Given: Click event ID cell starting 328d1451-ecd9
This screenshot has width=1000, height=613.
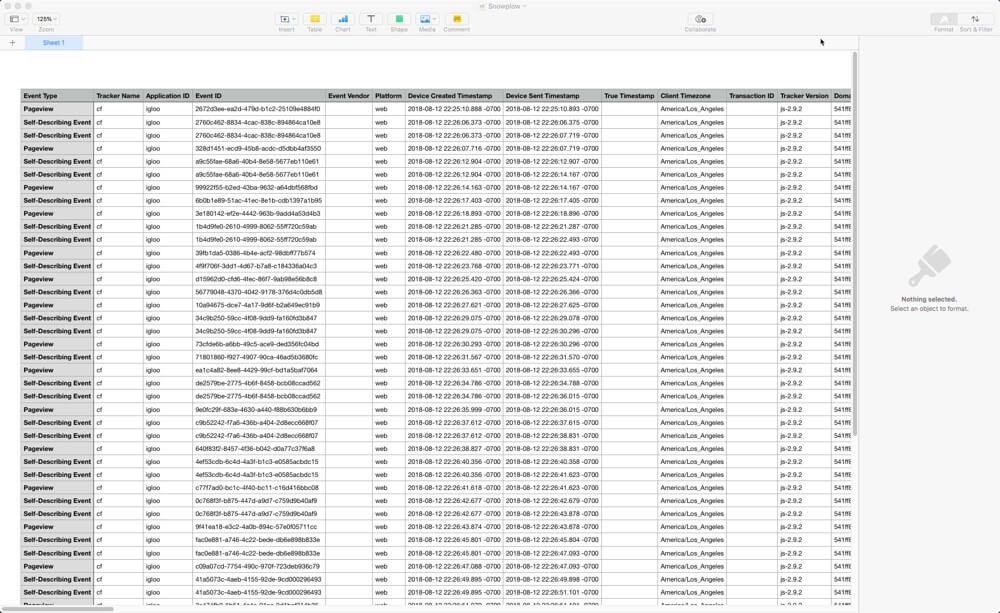Looking at the screenshot, I should tap(259, 148).
